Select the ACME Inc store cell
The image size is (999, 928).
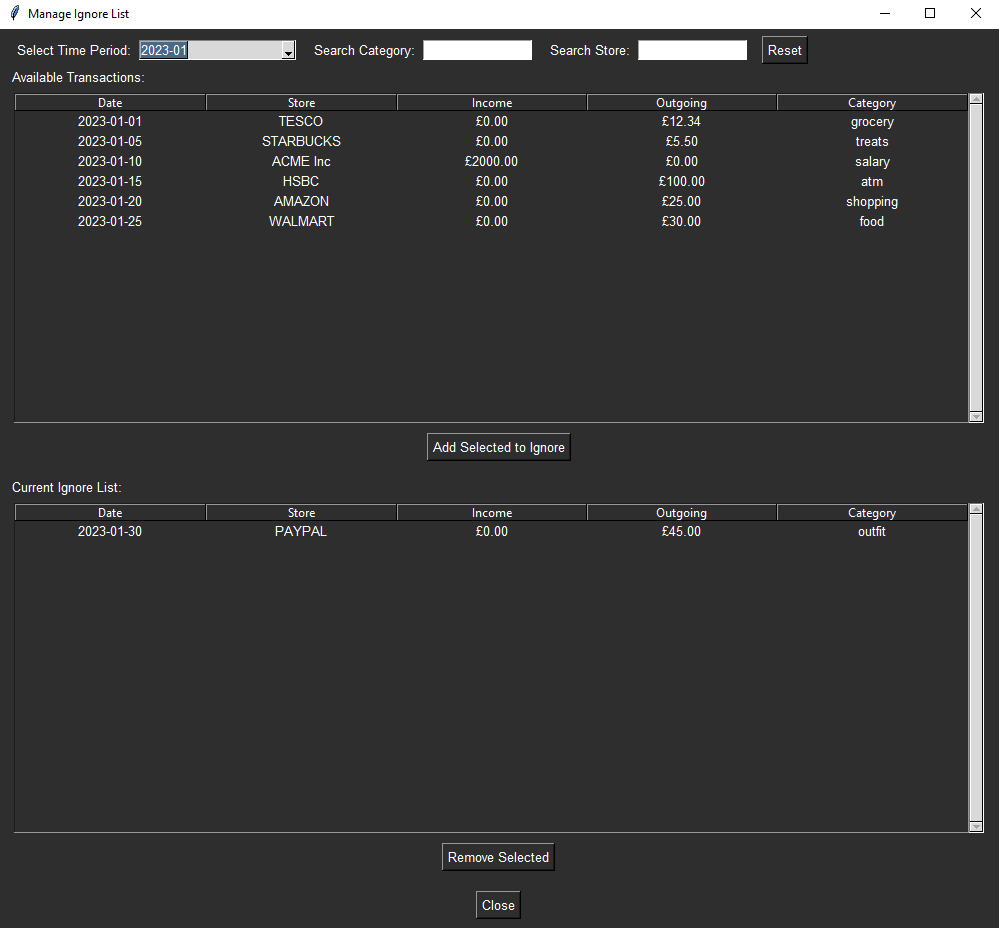coord(301,161)
